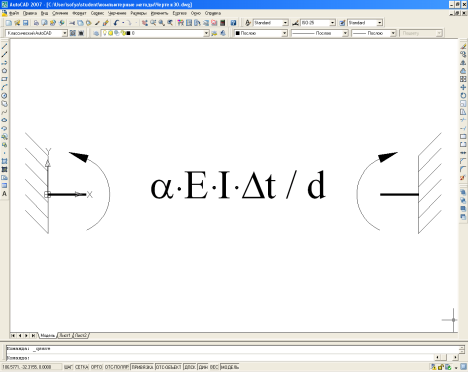Expand the layer list dropdown showing 0
This screenshot has width=468, height=372.
155,33
